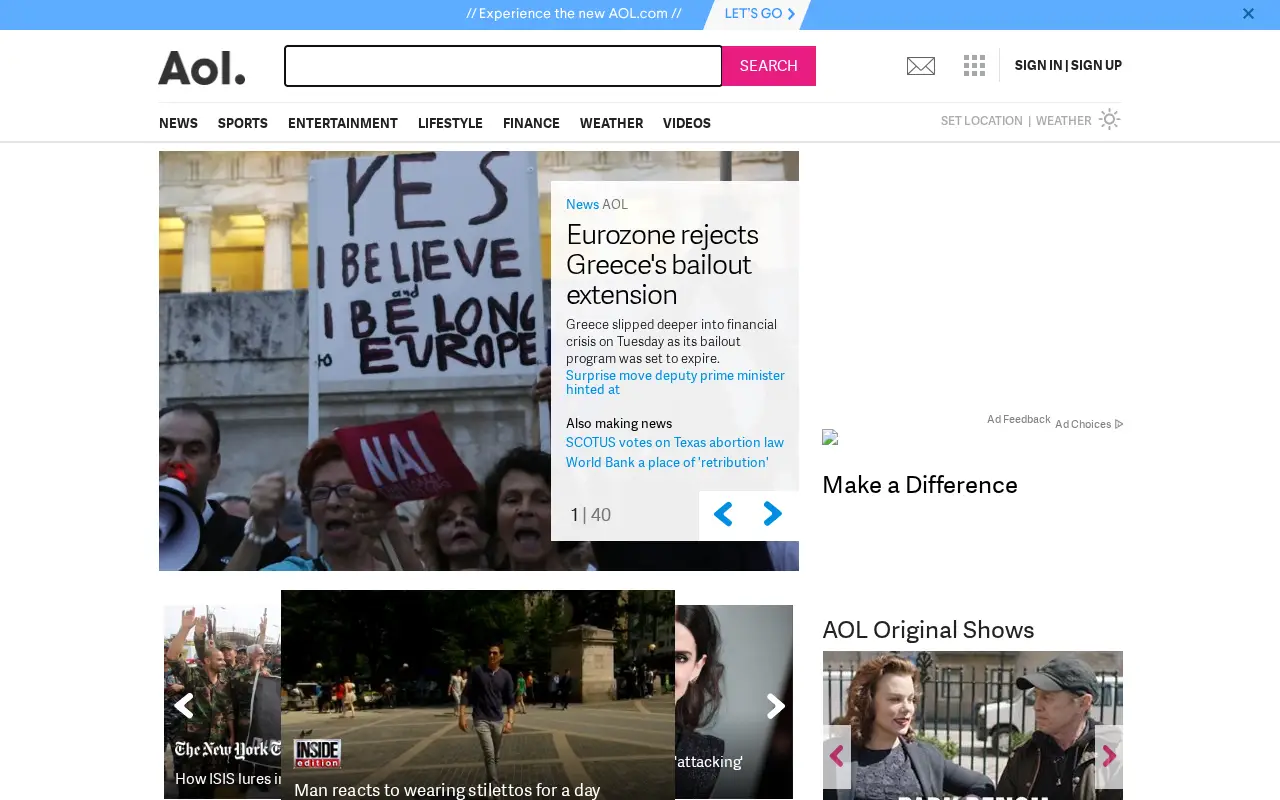
Task: Click the AOL Original Shows heading
Action: 928,630
